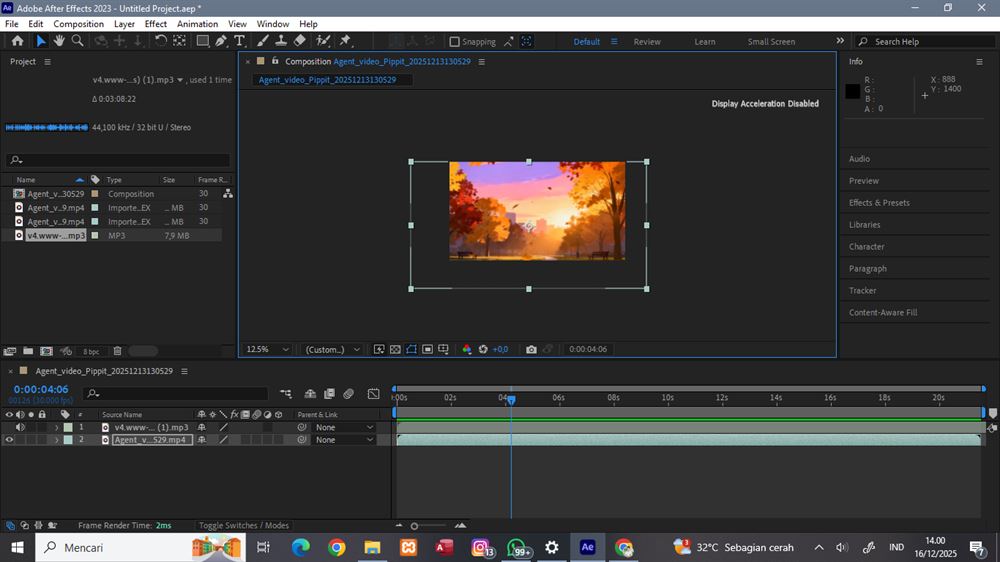Click the color swatch in Info panel
Image resolution: width=1000 pixels, height=562 pixels.
[x=852, y=91]
